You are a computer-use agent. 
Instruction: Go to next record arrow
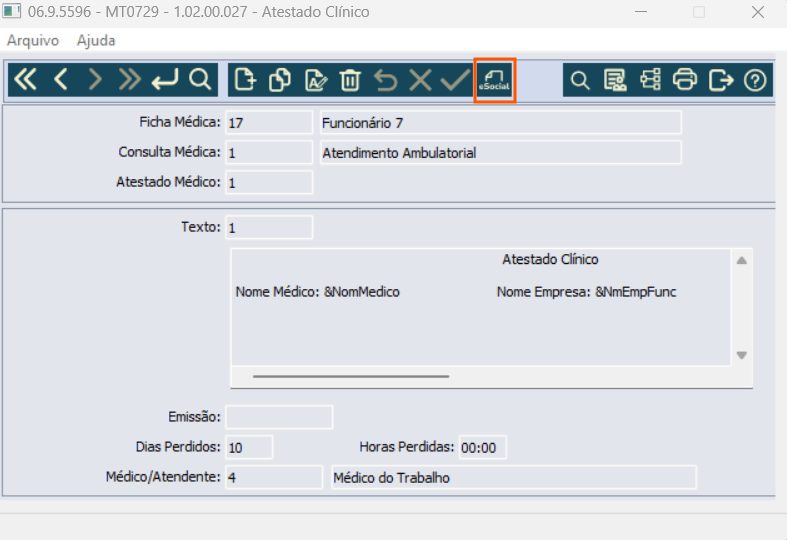pyautogui.click(x=95, y=80)
